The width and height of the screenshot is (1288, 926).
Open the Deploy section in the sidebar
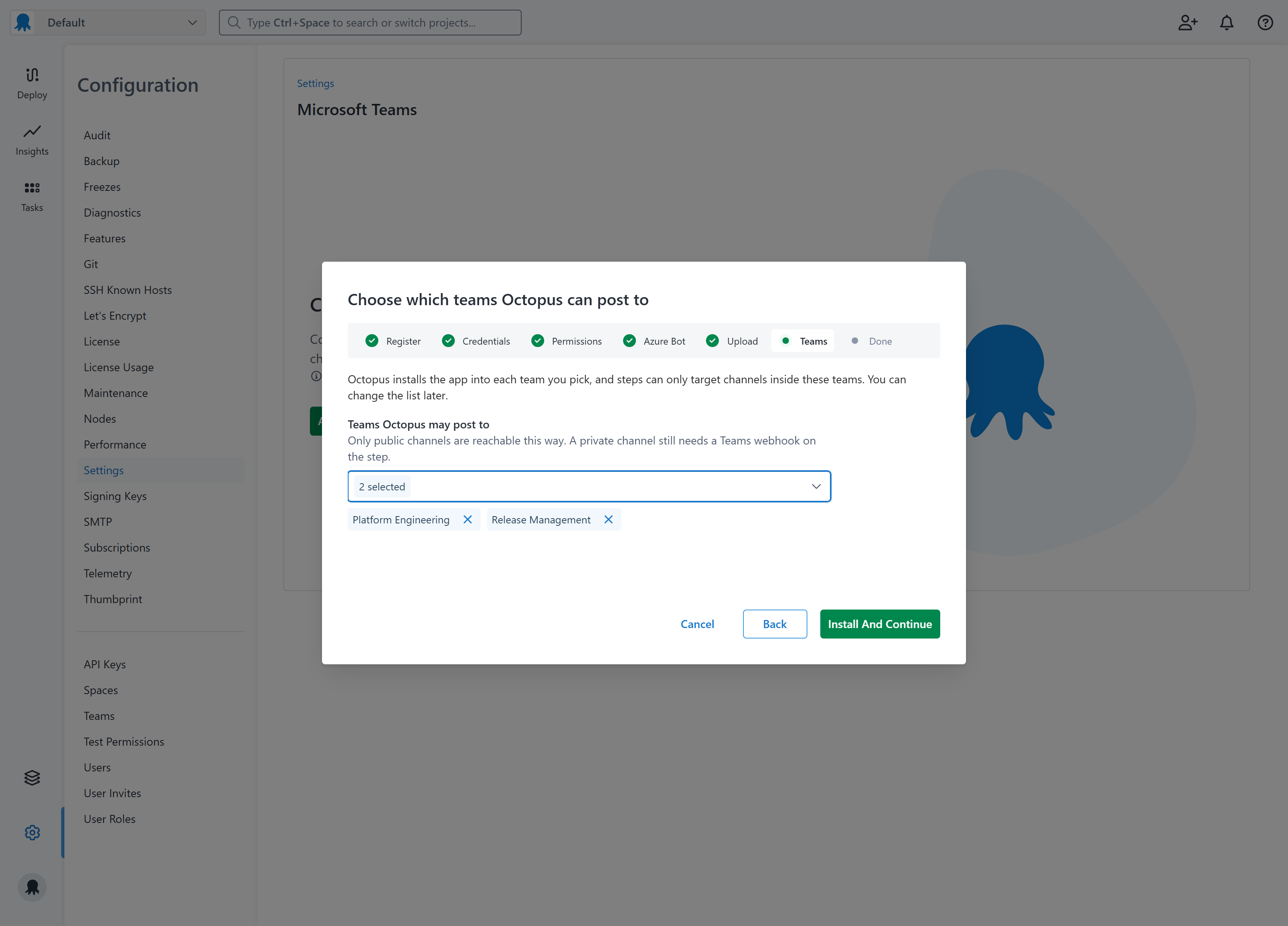pos(32,83)
